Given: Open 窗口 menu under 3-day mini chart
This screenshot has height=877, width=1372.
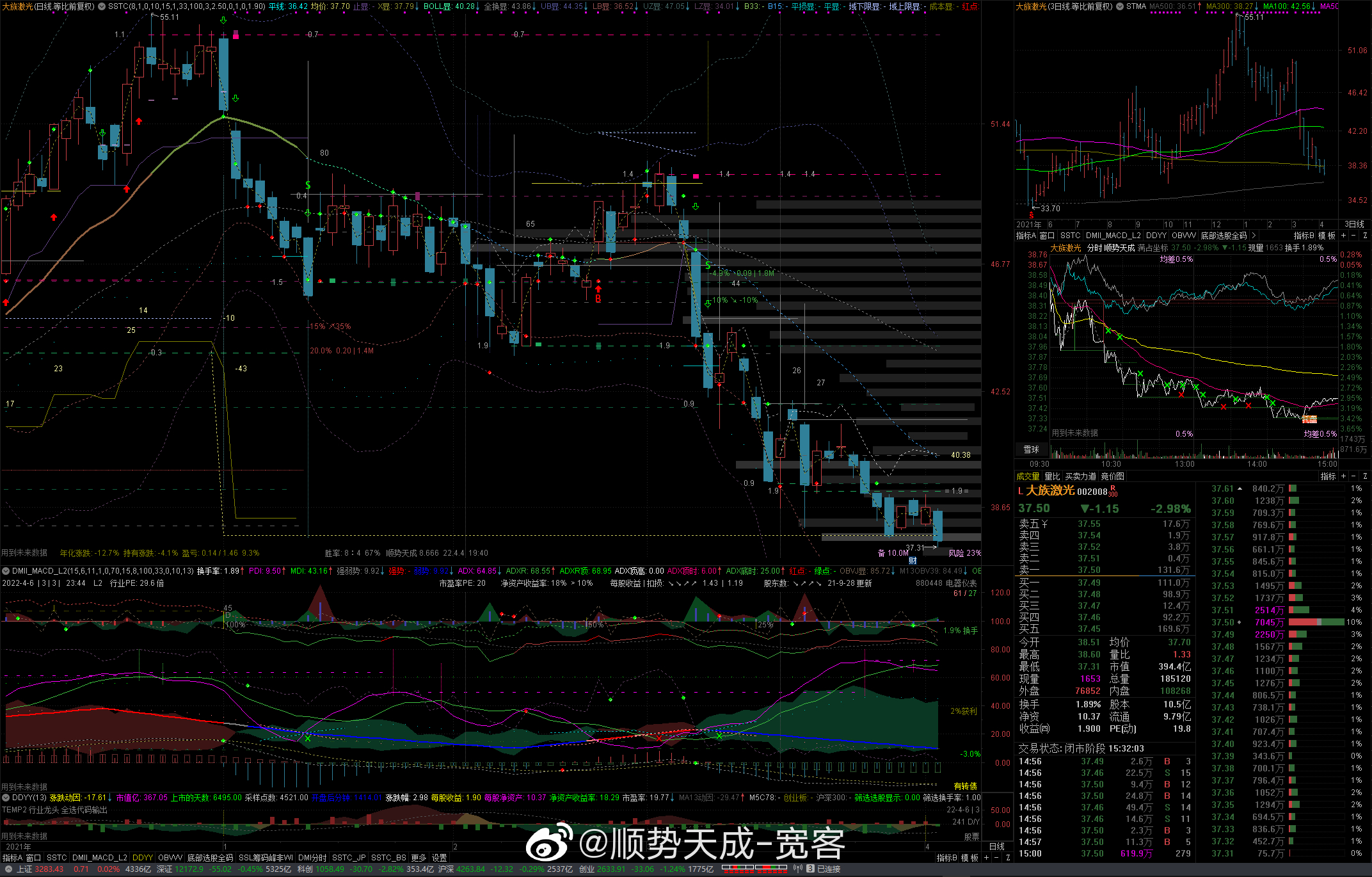Looking at the screenshot, I should point(1047,236).
